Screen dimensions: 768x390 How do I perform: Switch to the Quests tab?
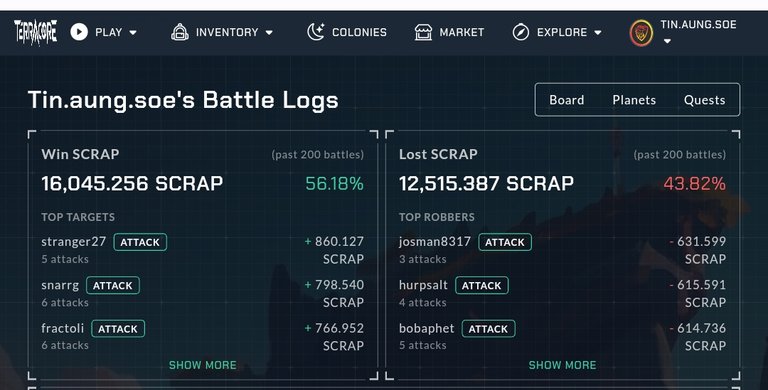point(704,100)
